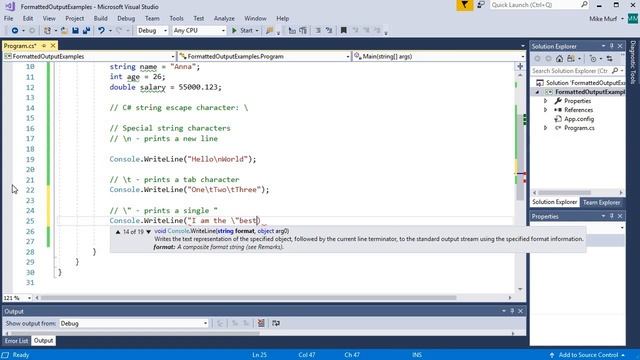The height and width of the screenshot is (360, 640).
Task: Pin the Solution Explorer panel using auto-hide icon
Action: click(611, 46)
